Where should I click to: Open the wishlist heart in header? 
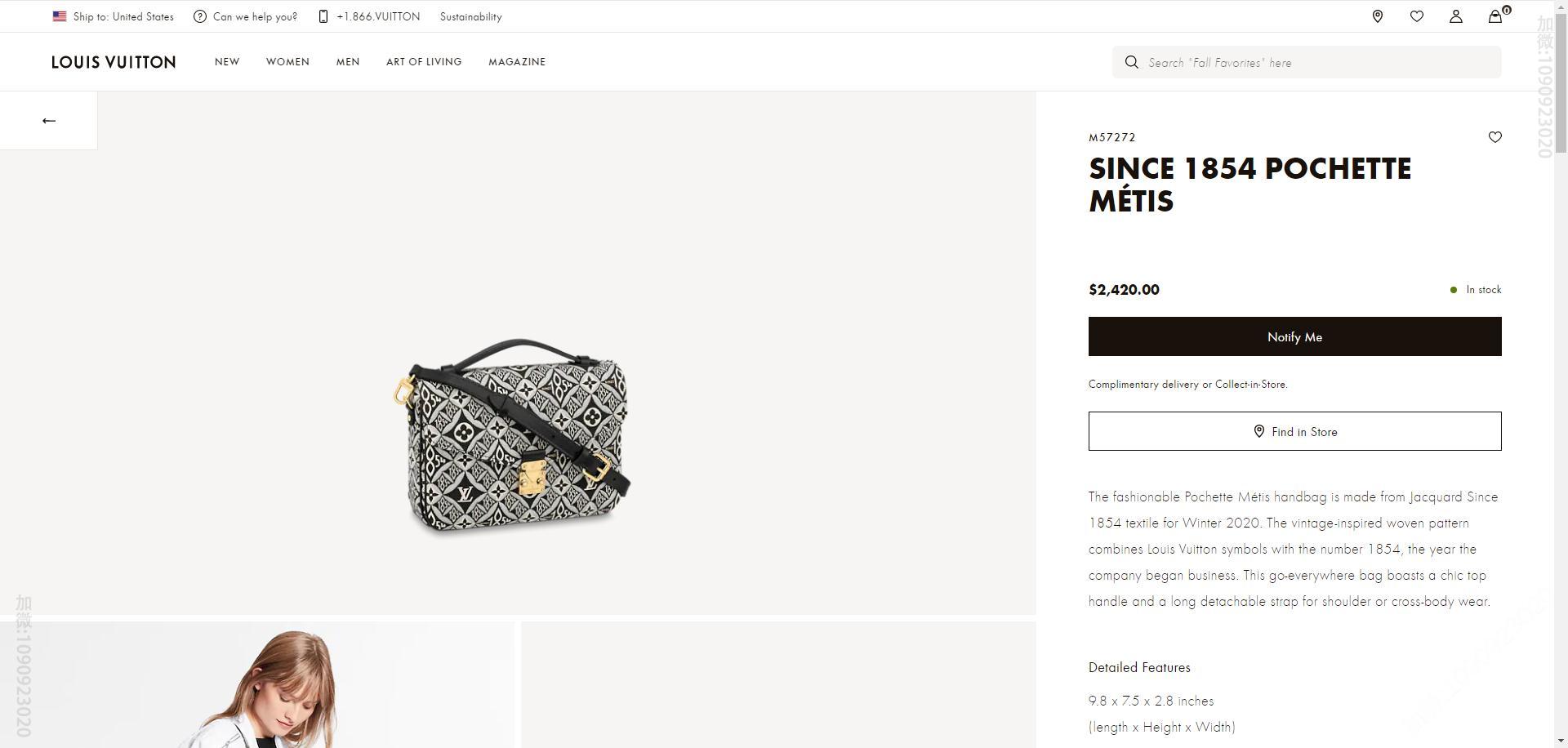pos(1417,16)
